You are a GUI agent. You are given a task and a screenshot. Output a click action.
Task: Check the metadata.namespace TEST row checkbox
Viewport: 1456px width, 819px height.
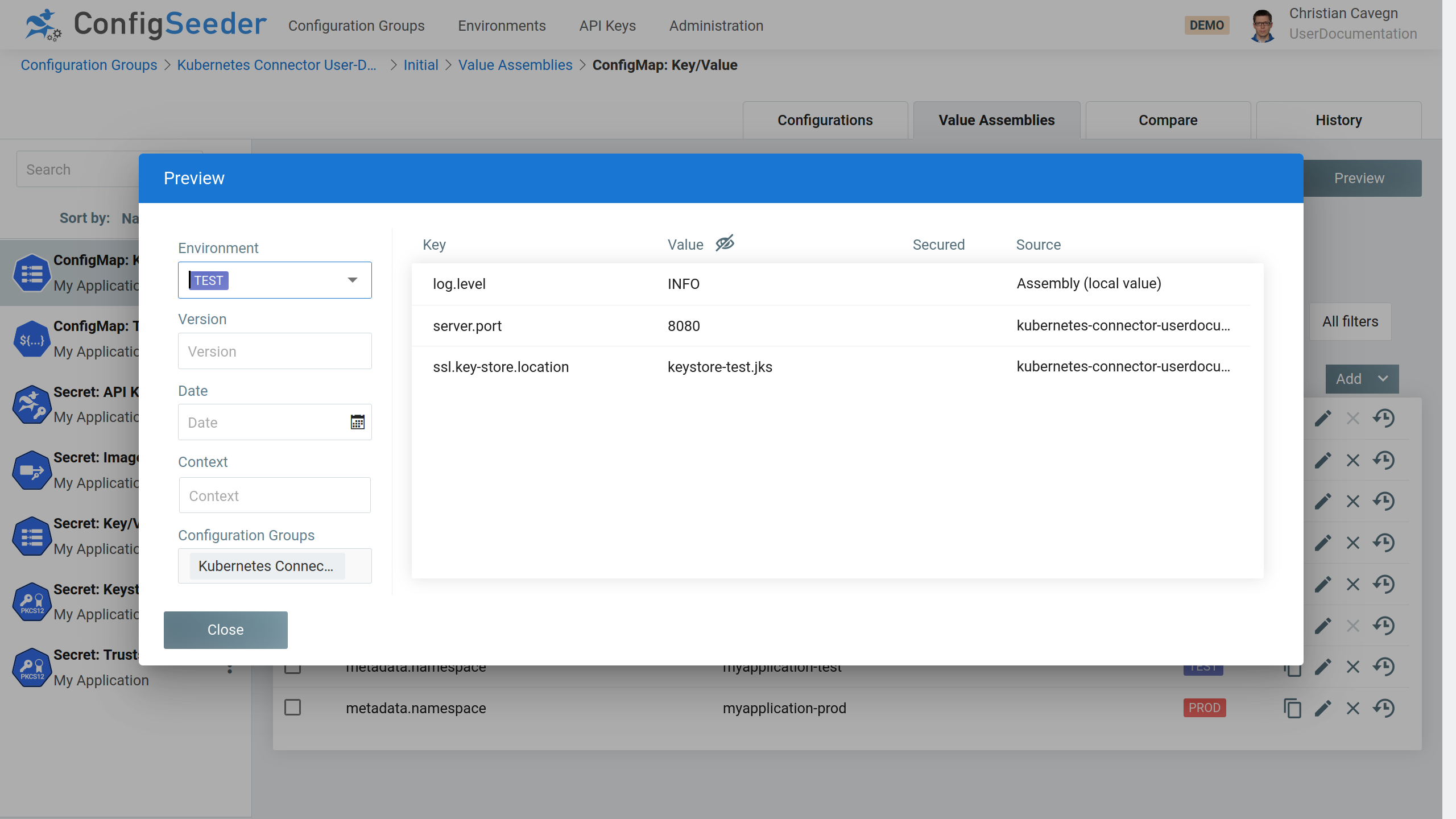[x=293, y=666]
